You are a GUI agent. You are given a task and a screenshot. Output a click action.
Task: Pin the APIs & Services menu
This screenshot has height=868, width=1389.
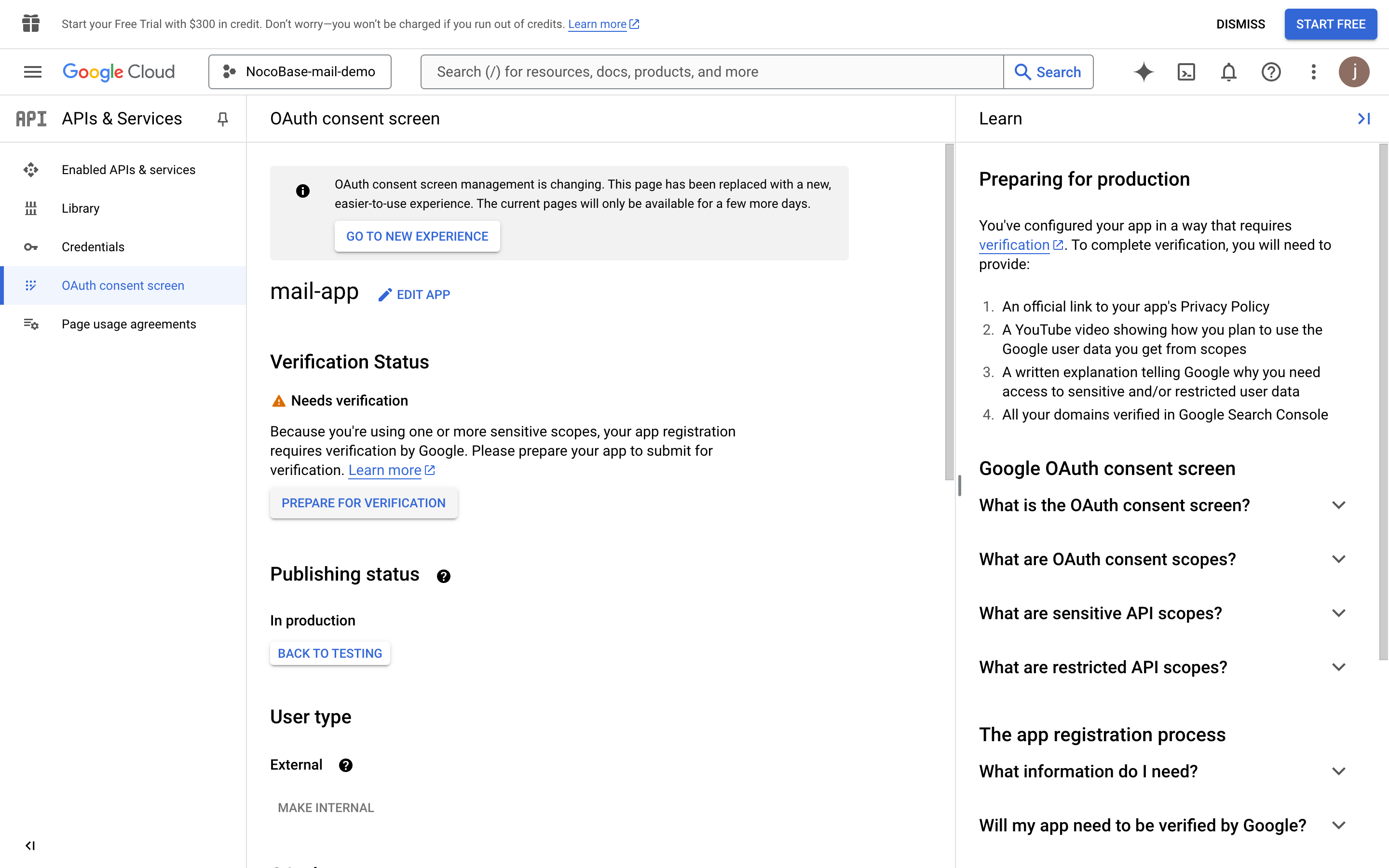223,119
